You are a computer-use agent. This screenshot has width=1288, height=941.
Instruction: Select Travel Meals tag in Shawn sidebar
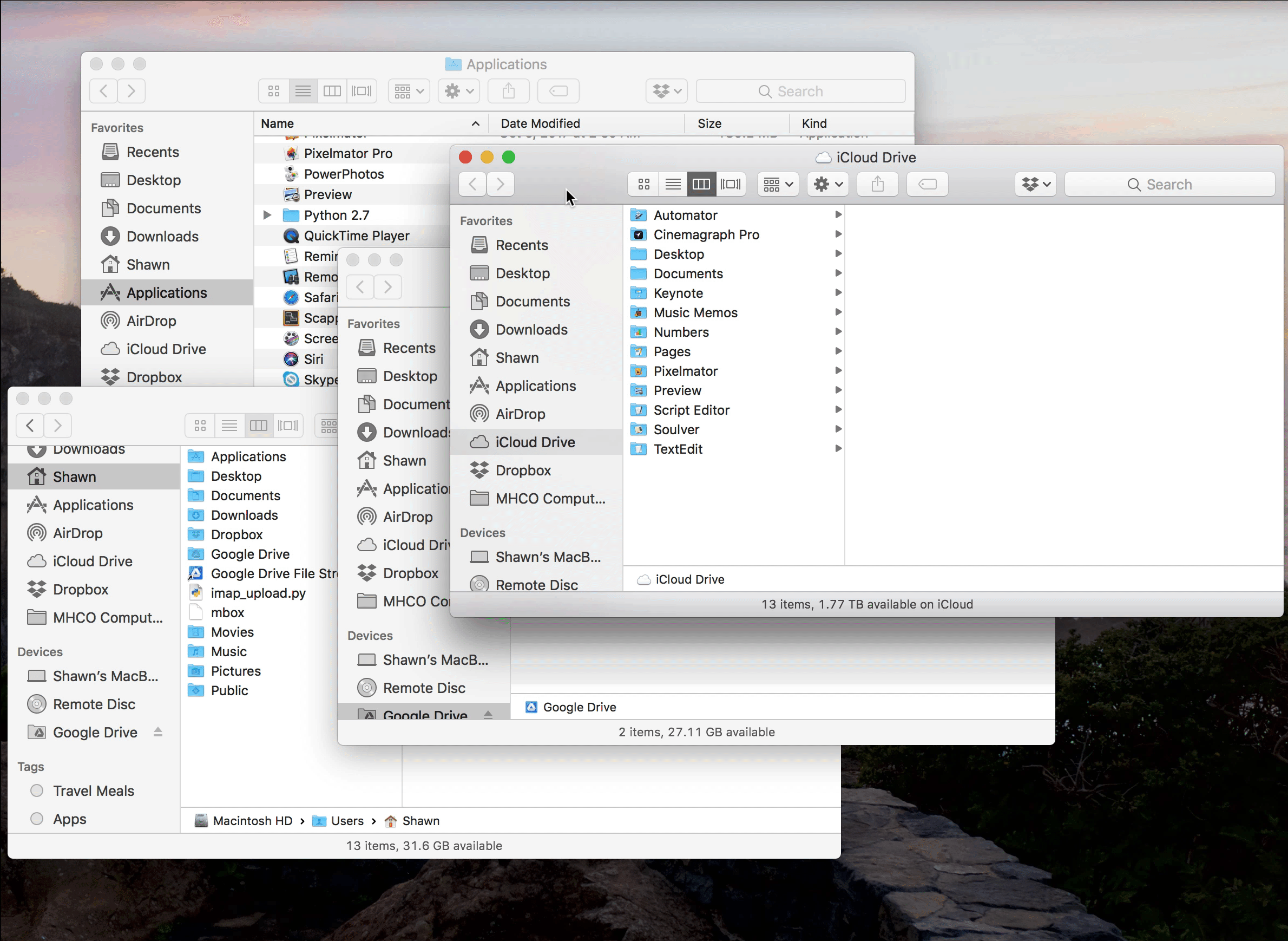pos(94,791)
